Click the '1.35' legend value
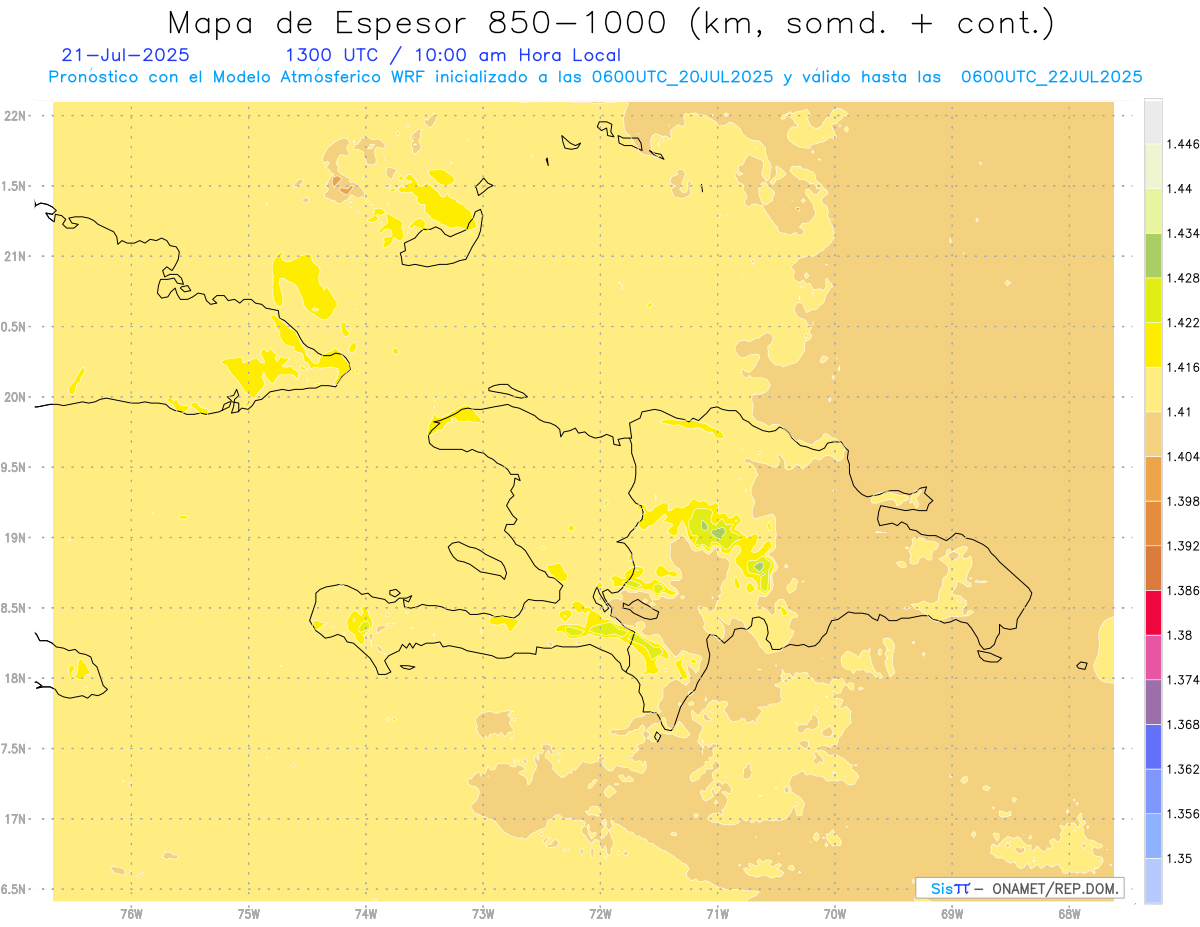The width and height of the screenshot is (1200, 927). coord(1179,857)
